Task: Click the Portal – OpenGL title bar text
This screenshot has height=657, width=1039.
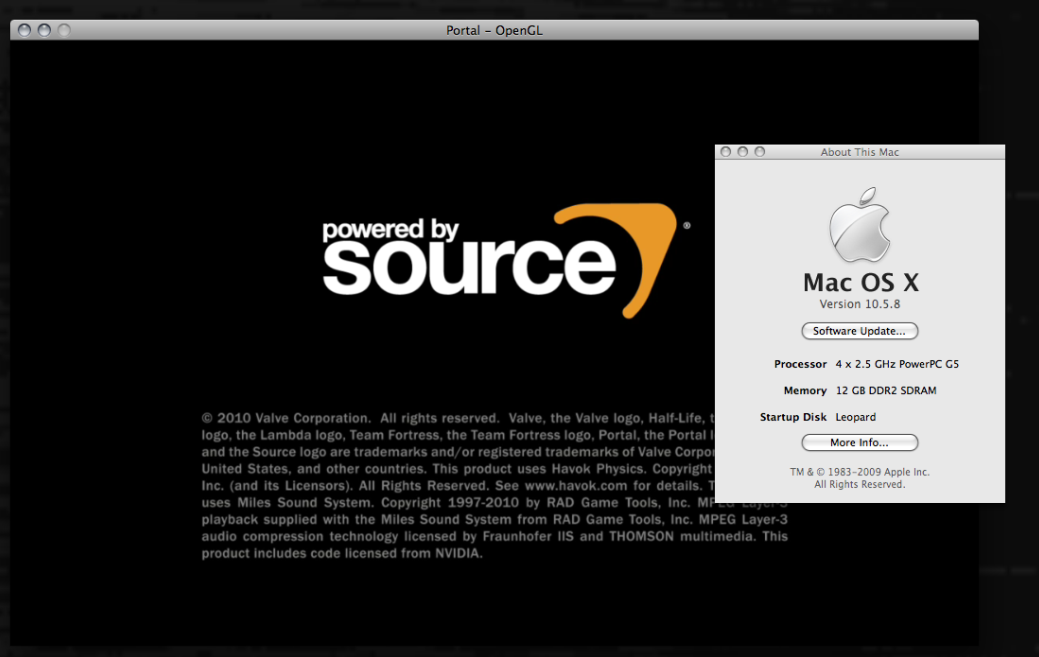Action: [x=494, y=30]
